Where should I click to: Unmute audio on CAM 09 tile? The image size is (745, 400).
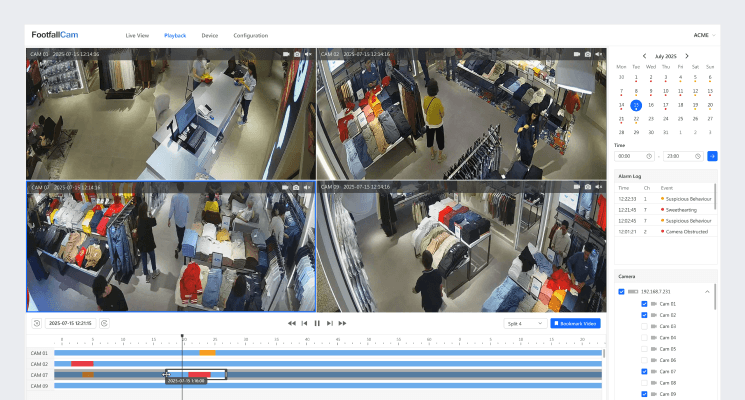tap(599, 187)
